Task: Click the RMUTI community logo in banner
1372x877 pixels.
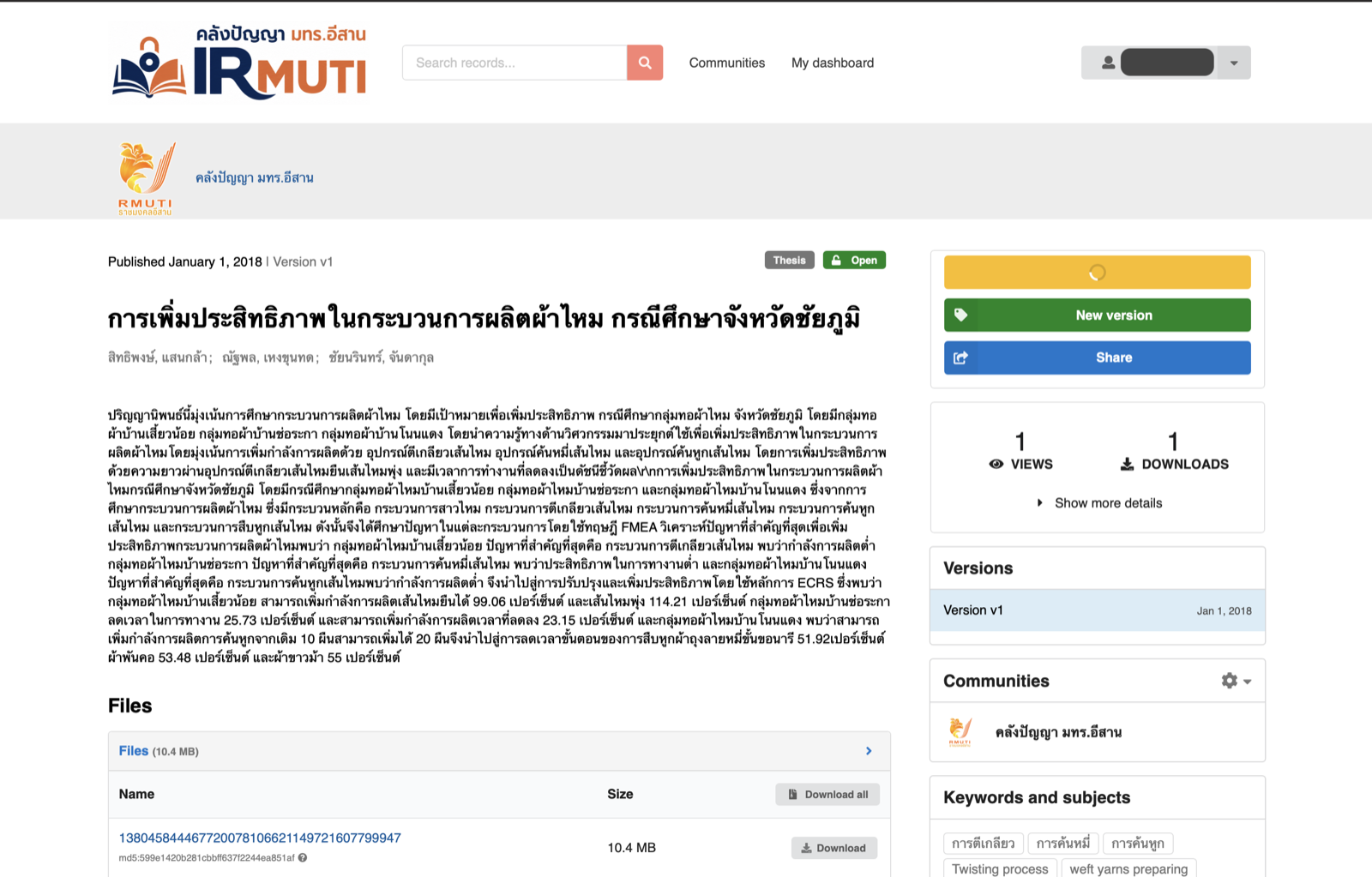Action: [x=146, y=178]
